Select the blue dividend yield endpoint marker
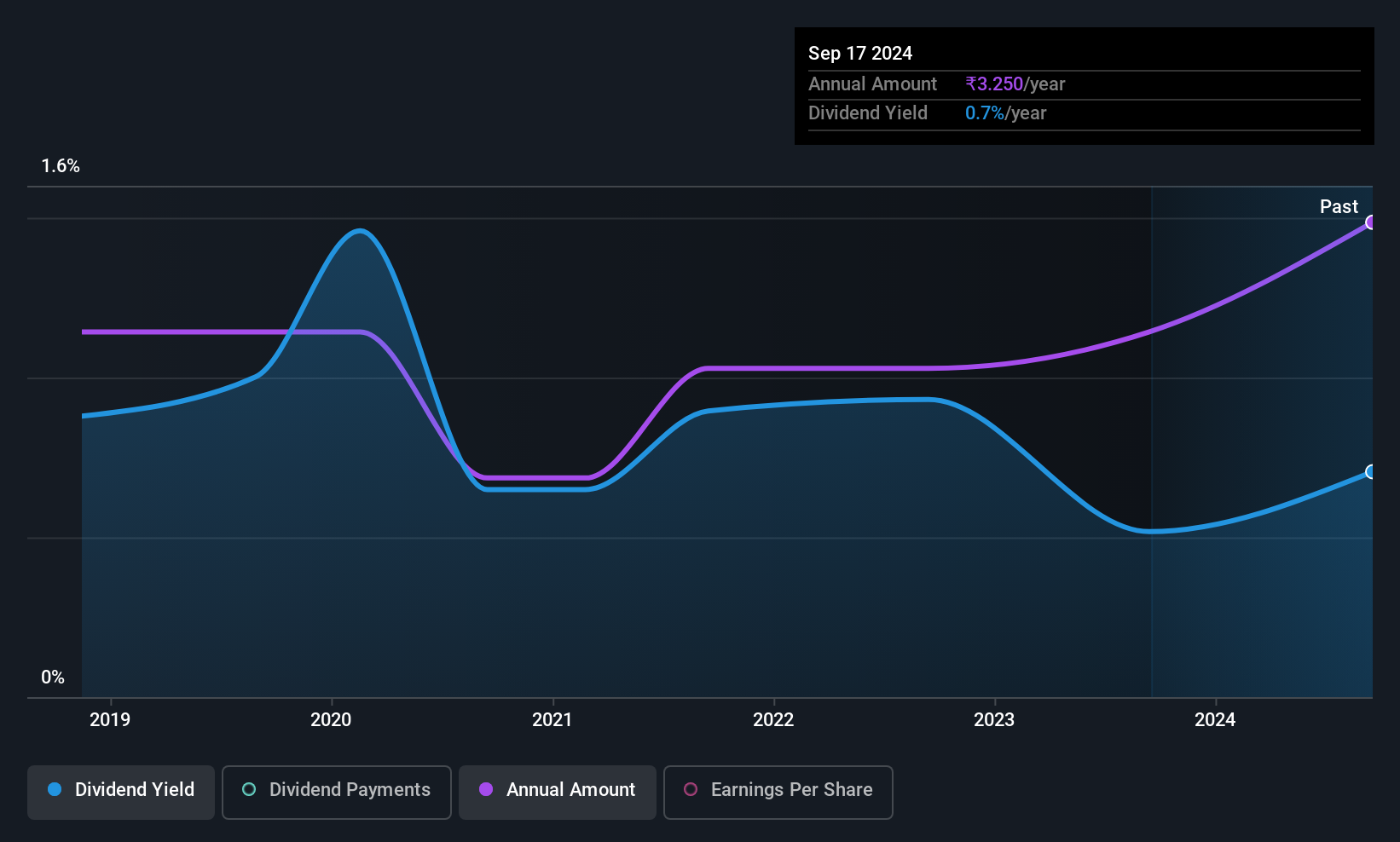The image size is (1400, 842). [x=1371, y=471]
